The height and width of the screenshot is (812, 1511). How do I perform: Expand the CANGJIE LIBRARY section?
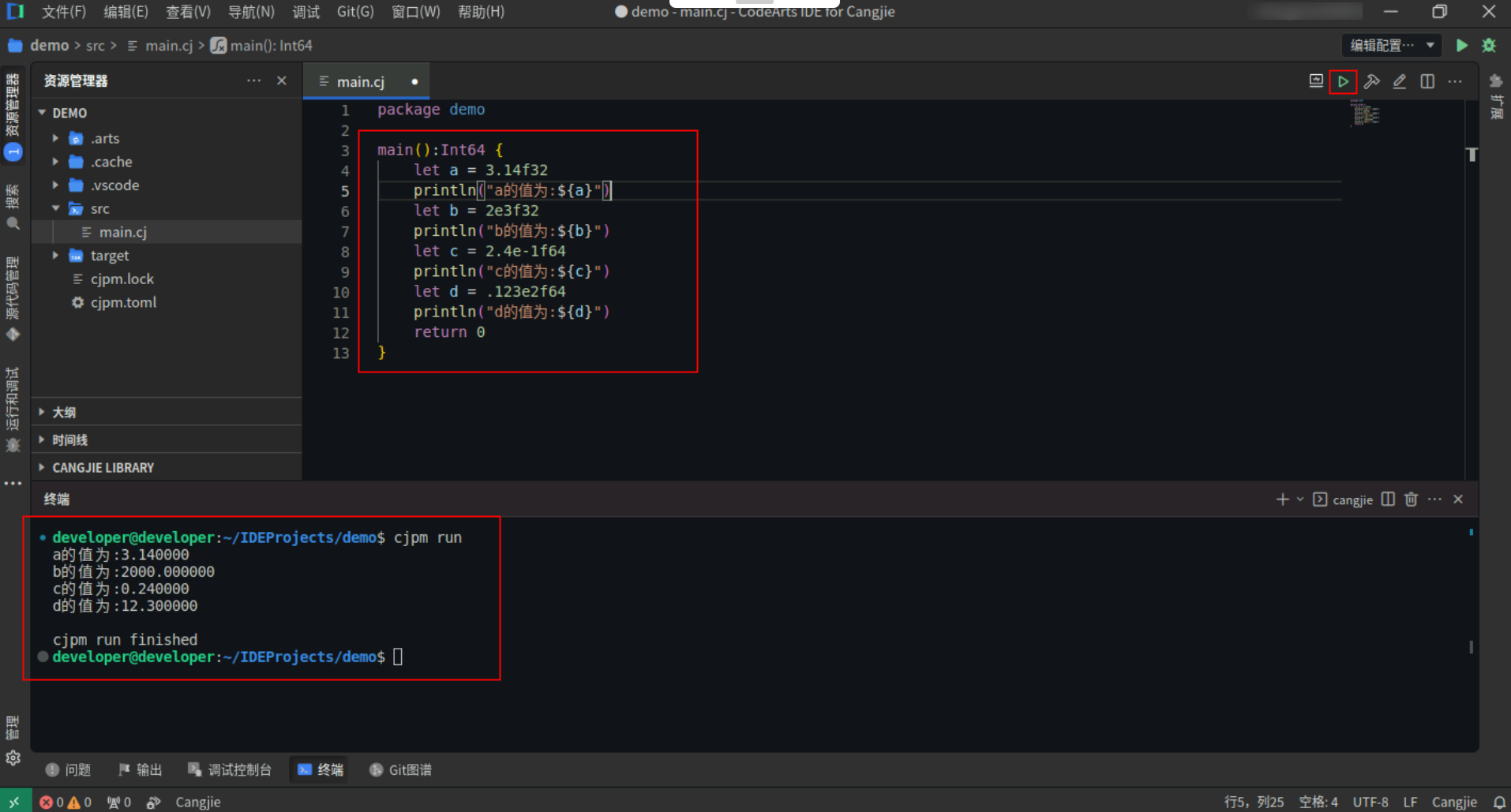[x=103, y=468]
